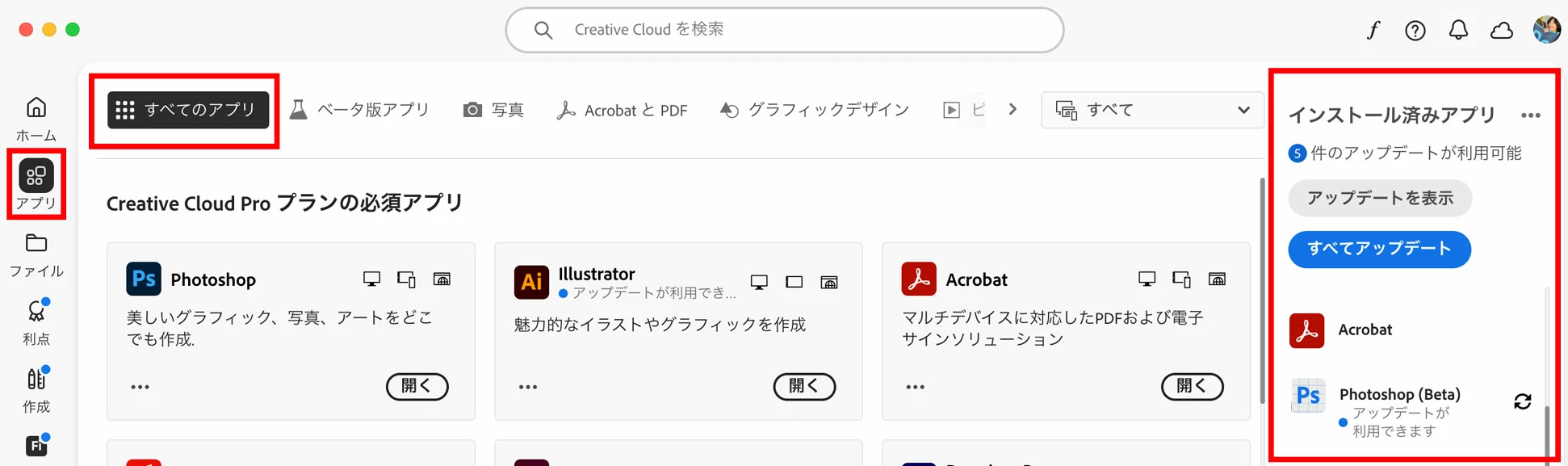The width and height of the screenshot is (1568, 466).
Task: Click the Illustrator Ai icon in its card
Action: point(531,282)
